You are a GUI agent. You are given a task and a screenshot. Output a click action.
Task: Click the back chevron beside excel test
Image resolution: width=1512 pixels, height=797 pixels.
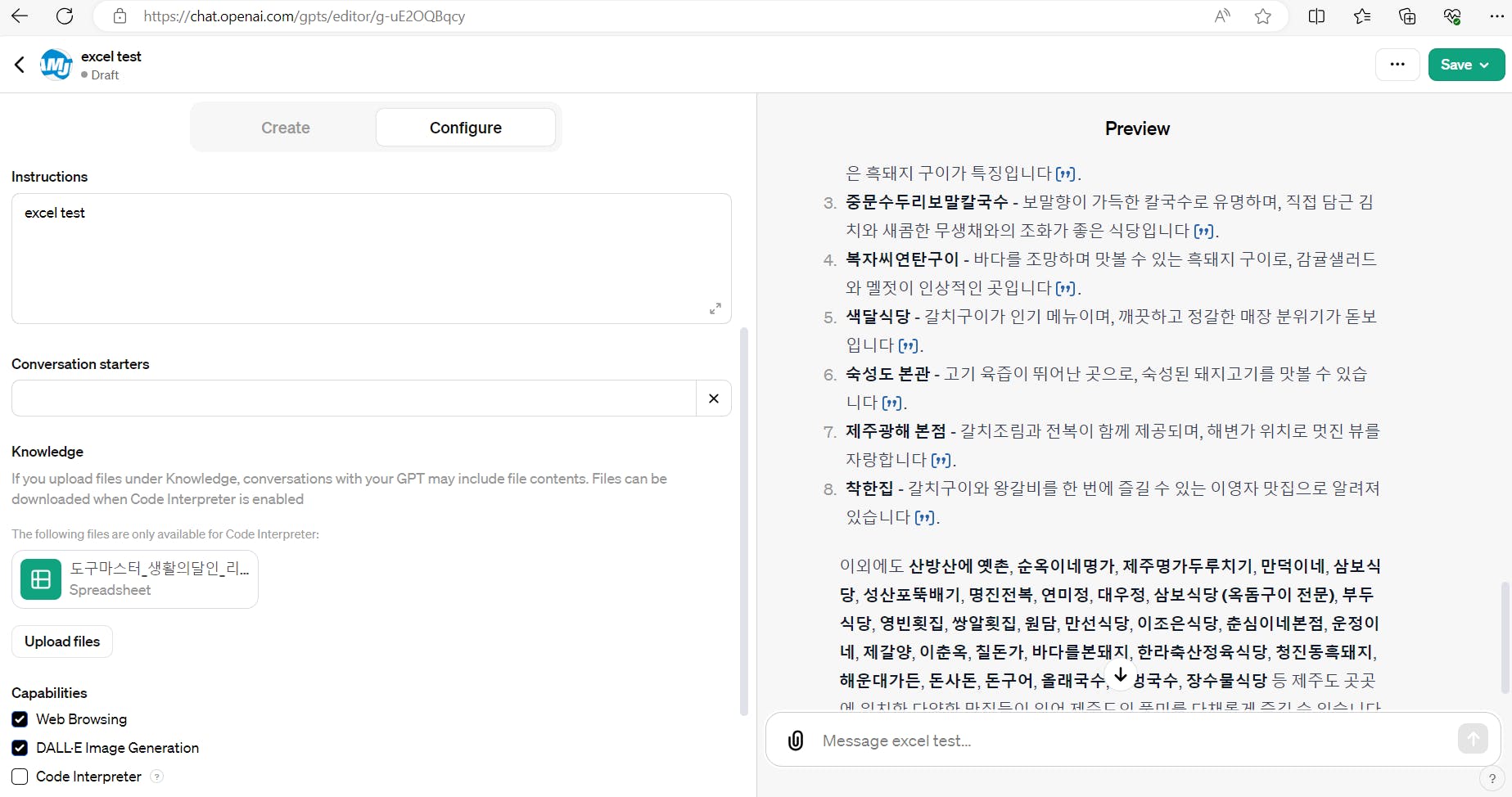pyautogui.click(x=20, y=65)
